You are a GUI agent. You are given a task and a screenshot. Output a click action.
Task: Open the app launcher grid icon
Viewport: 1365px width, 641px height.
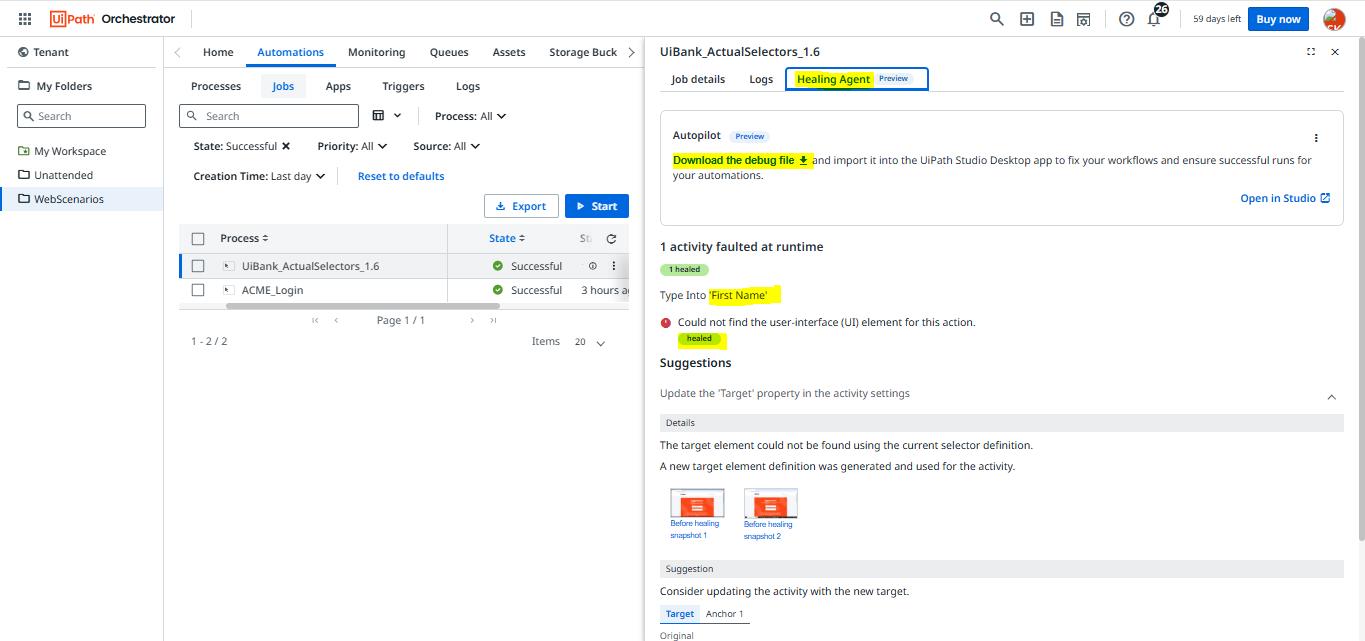pos(25,19)
